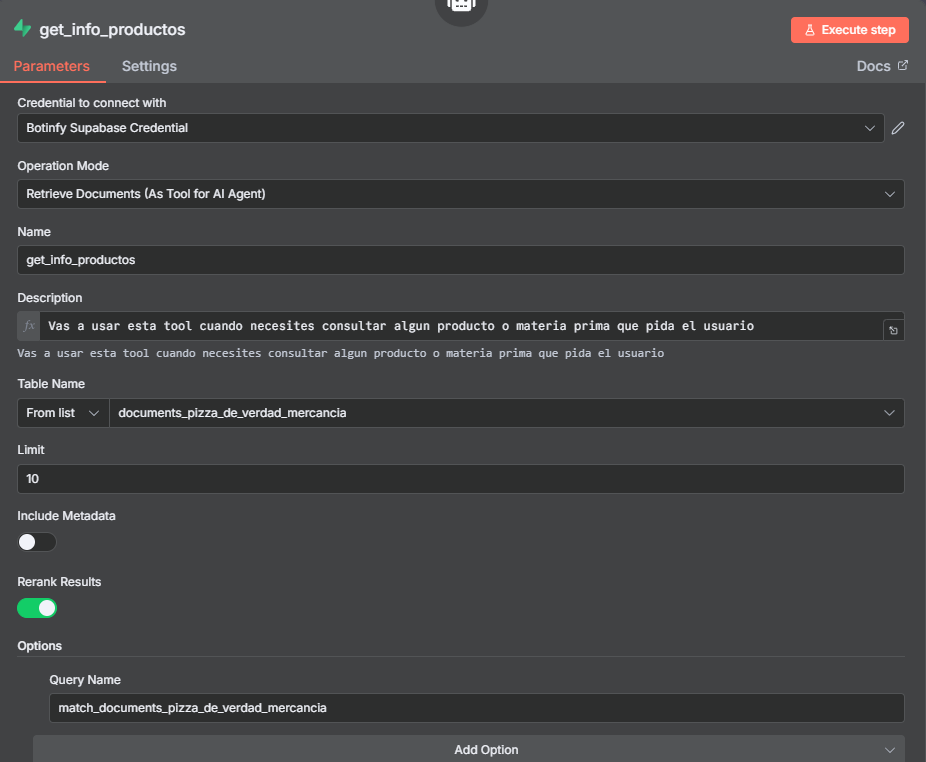Viewport: 926px width, 762px height.
Task: Open the expression editor icon in Description
Action: point(893,330)
